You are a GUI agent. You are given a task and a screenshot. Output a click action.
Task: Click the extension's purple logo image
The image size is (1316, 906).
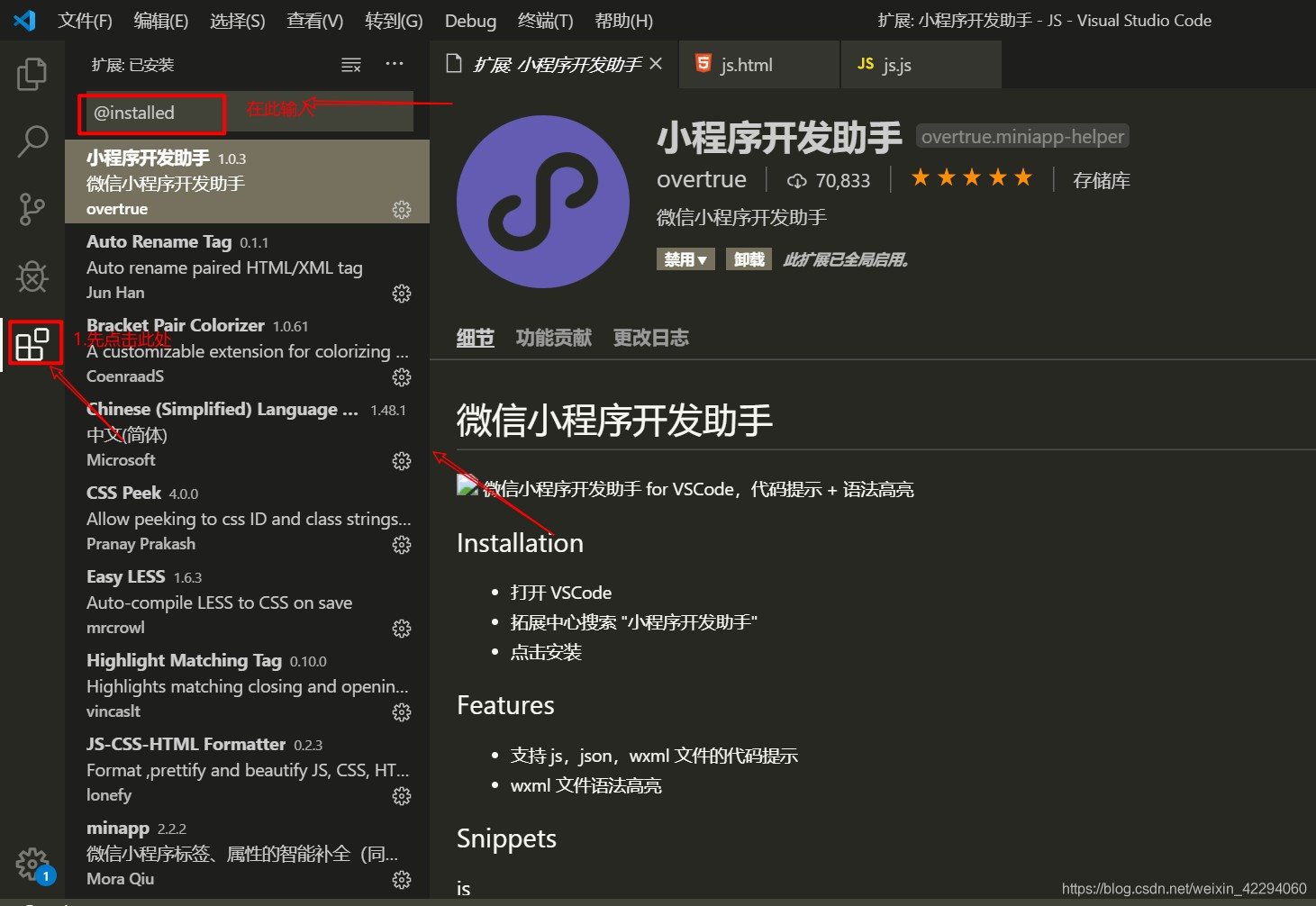[543, 202]
